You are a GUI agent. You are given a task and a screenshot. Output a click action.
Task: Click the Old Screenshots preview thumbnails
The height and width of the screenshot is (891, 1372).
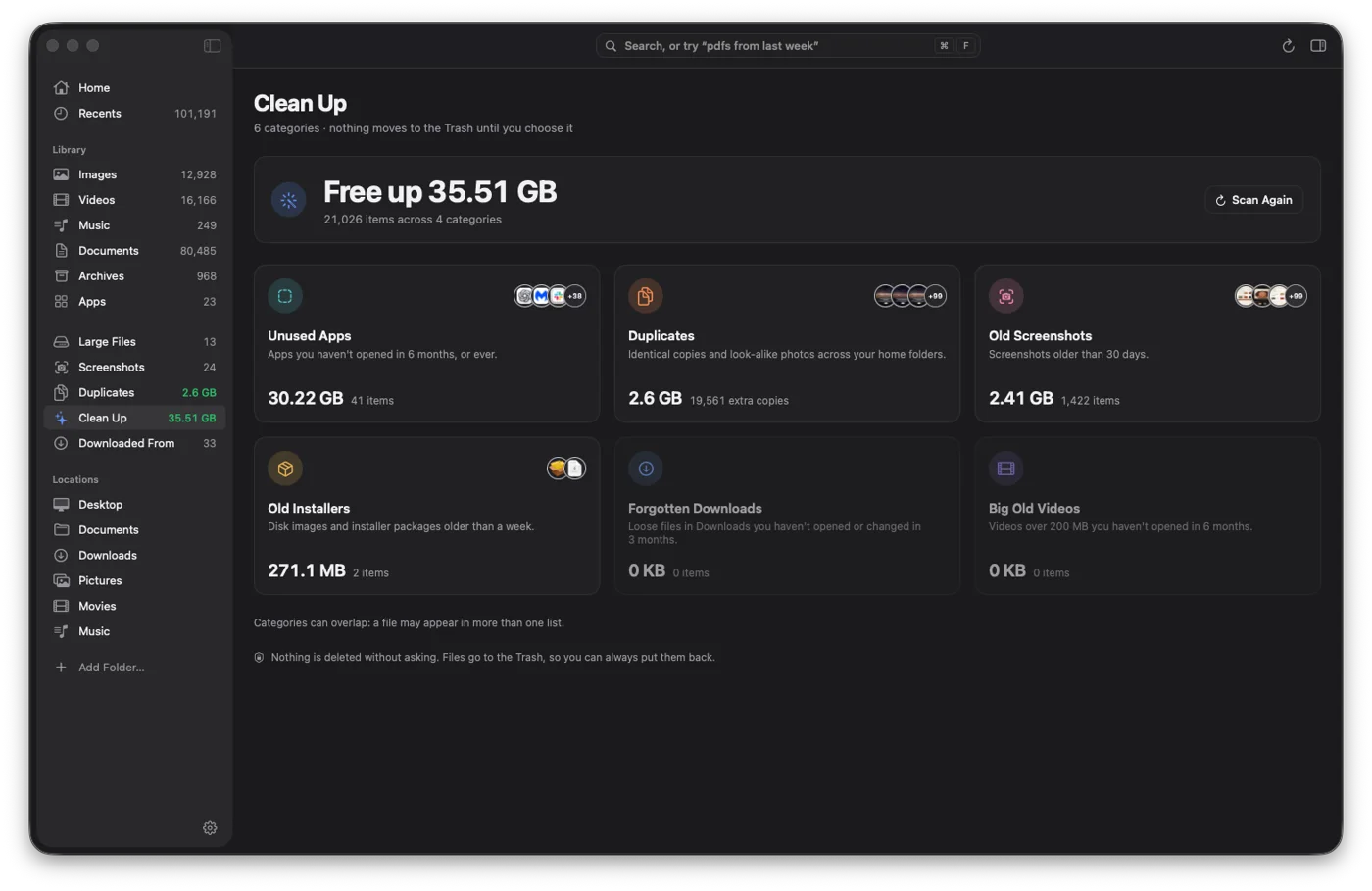(1271, 296)
